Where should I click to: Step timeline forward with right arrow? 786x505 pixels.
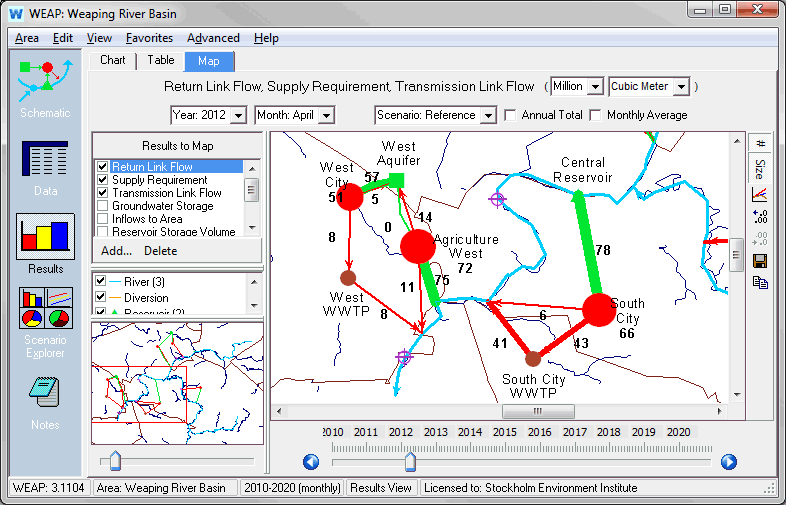728,462
